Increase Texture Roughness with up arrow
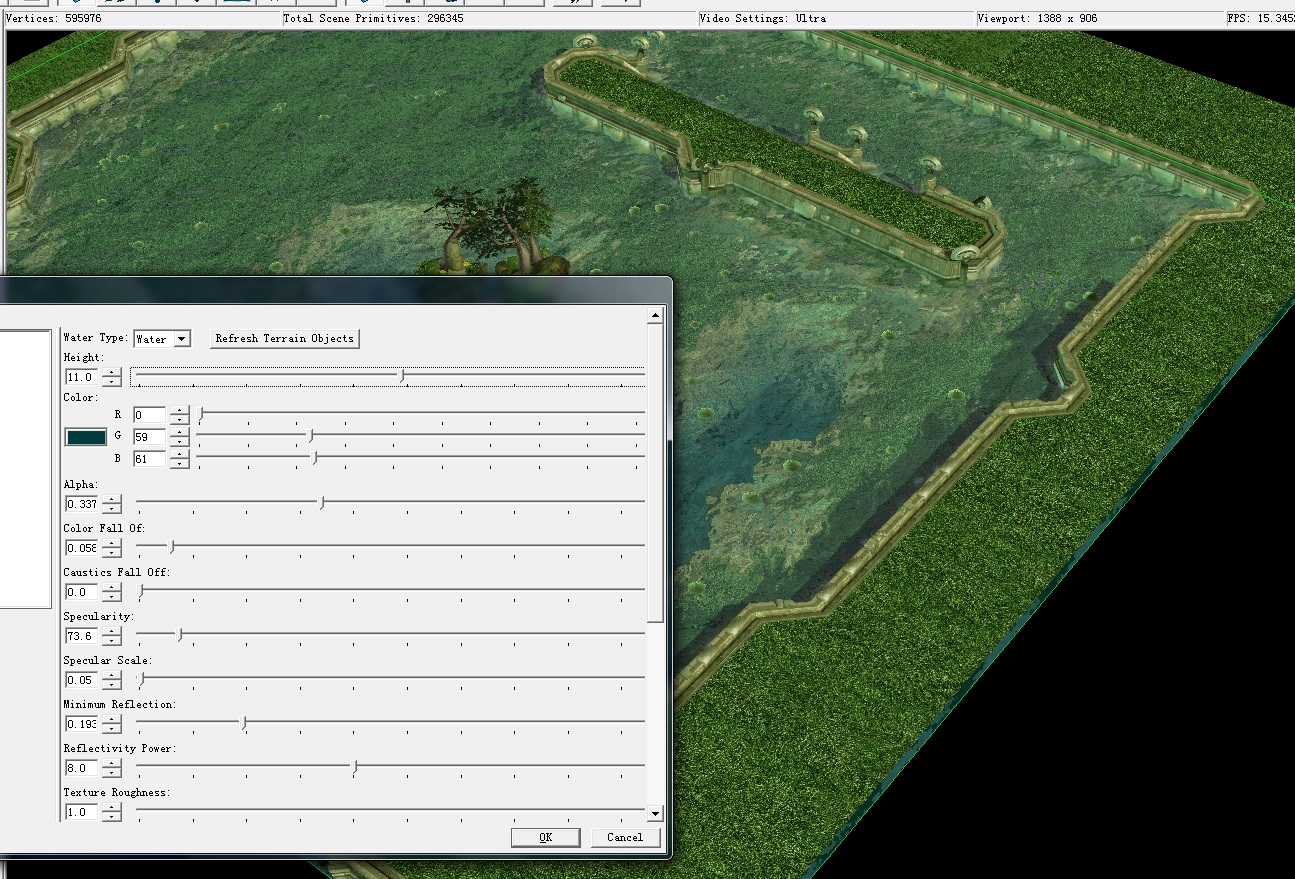1295x879 pixels. click(112, 808)
